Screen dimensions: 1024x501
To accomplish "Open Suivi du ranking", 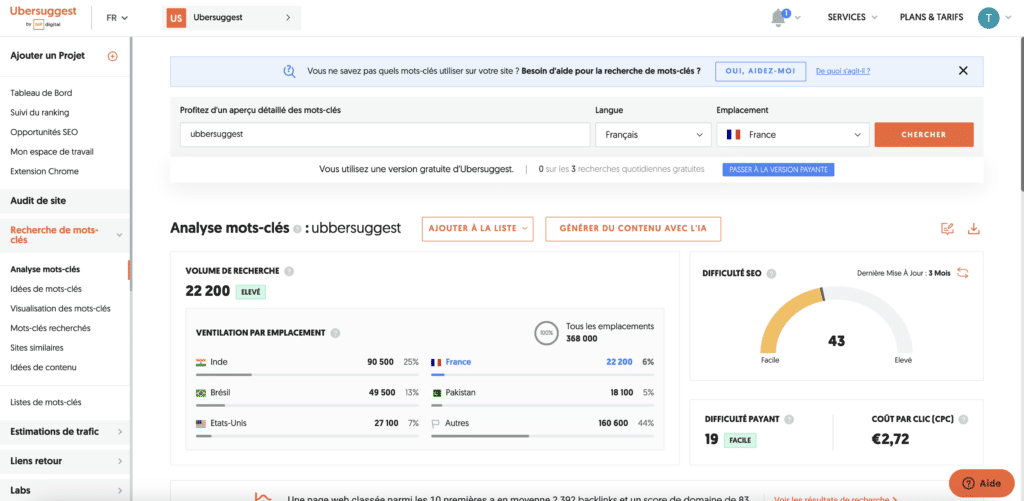I will pos(40,112).
